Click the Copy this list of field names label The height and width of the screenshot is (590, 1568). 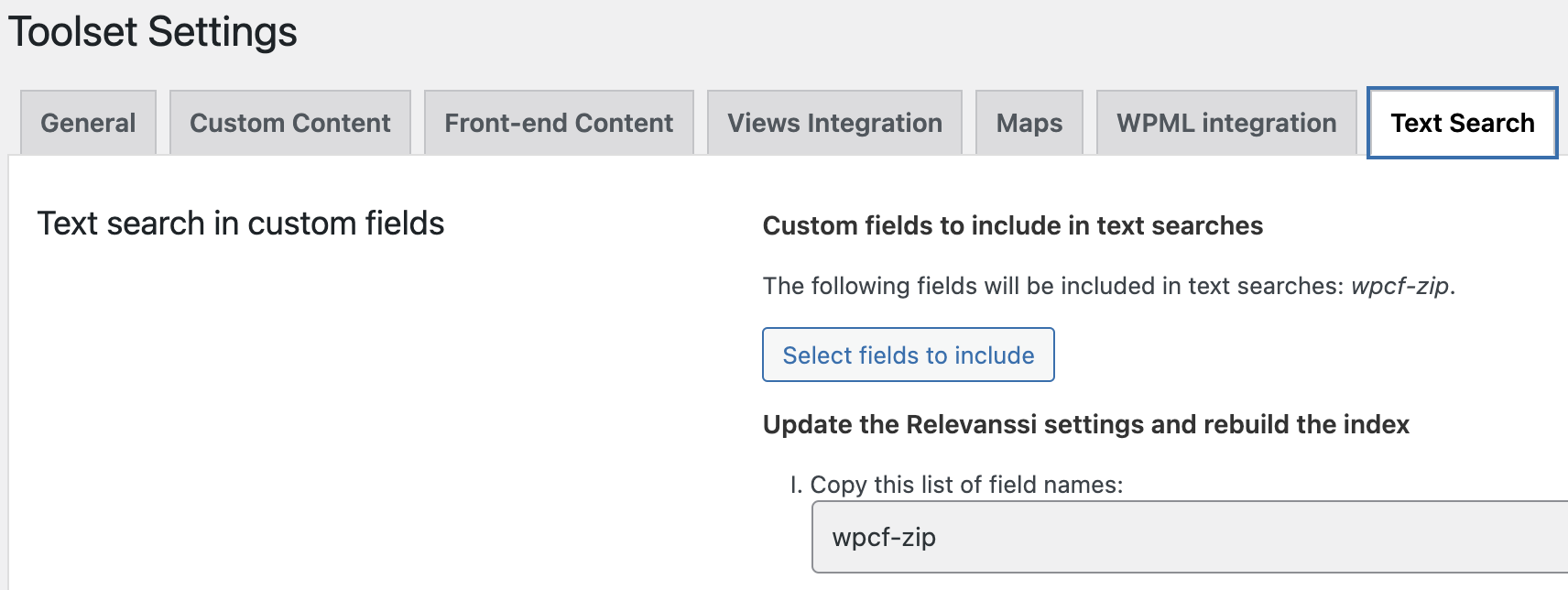[966, 485]
